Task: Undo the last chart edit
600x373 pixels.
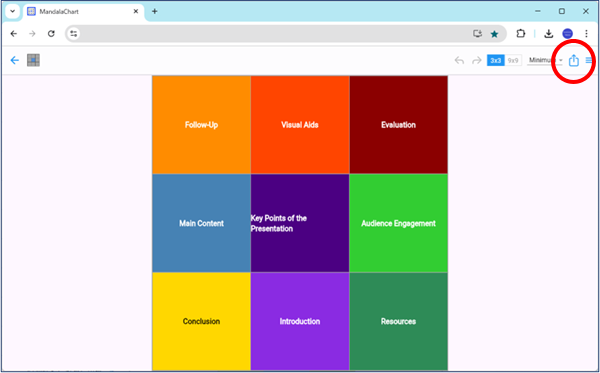Action: (459, 60)
